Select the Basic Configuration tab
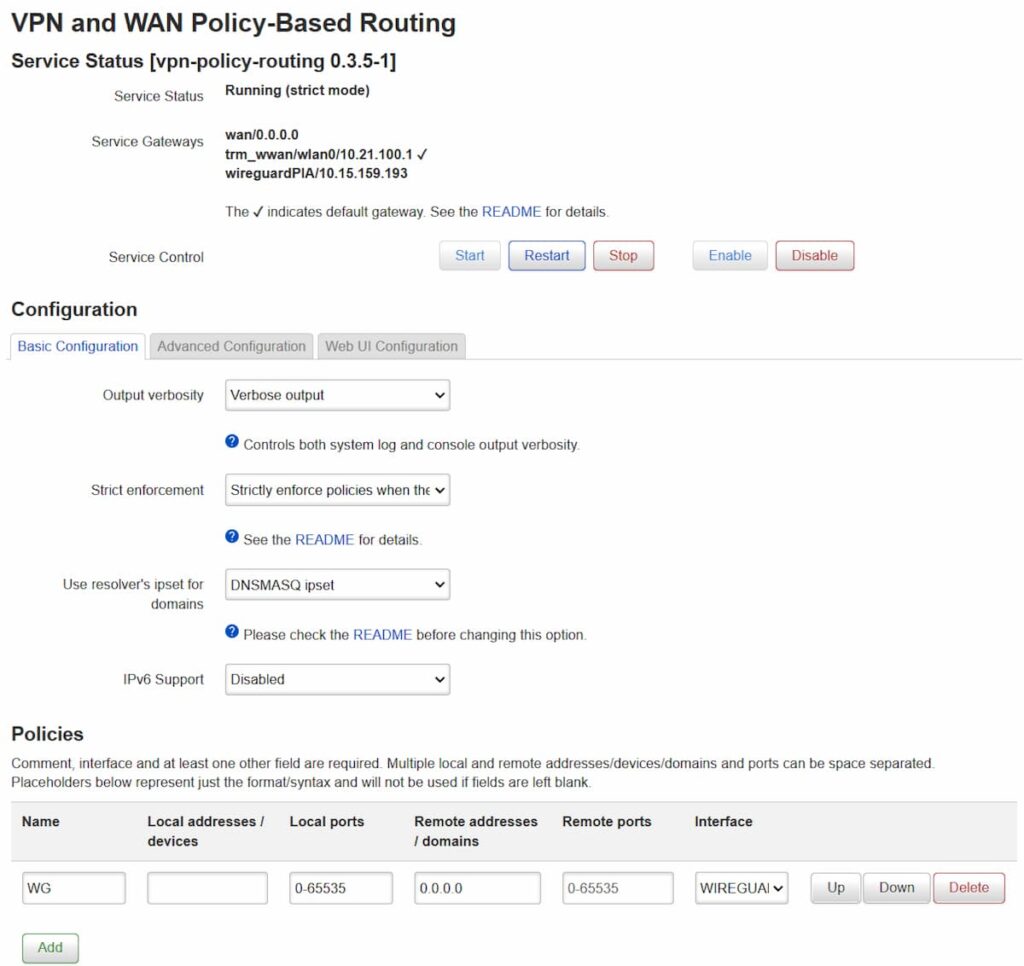Screen dimensions: 1024x966 coord(77,346)
